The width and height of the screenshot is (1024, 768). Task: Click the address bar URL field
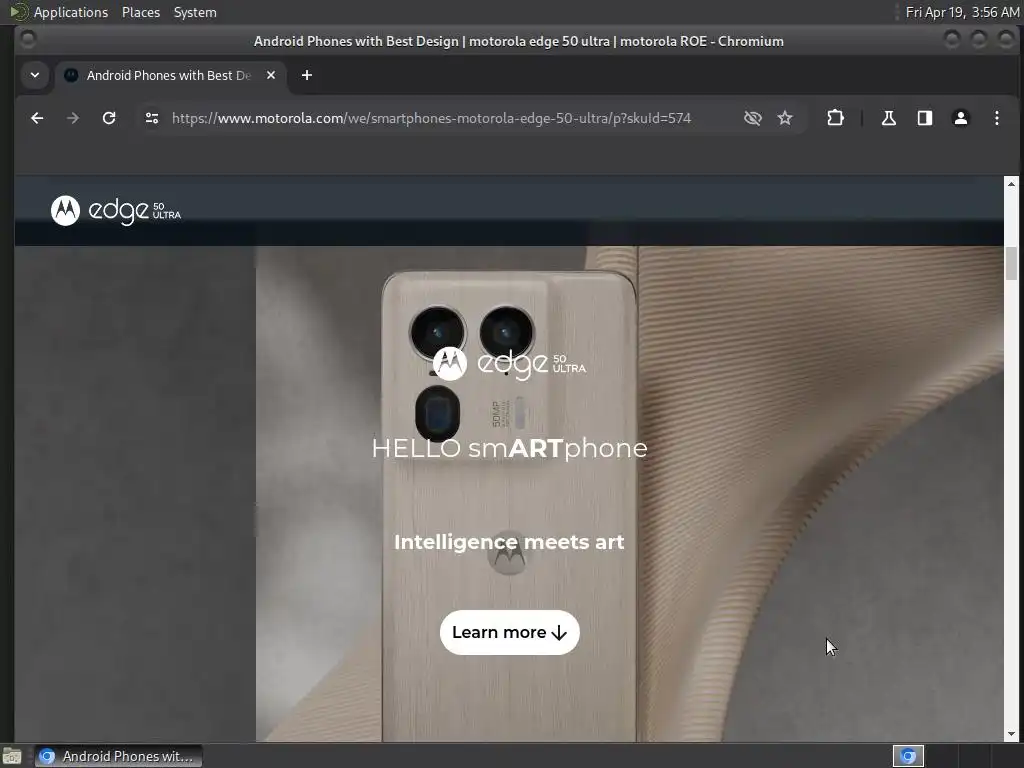[431, 118]
